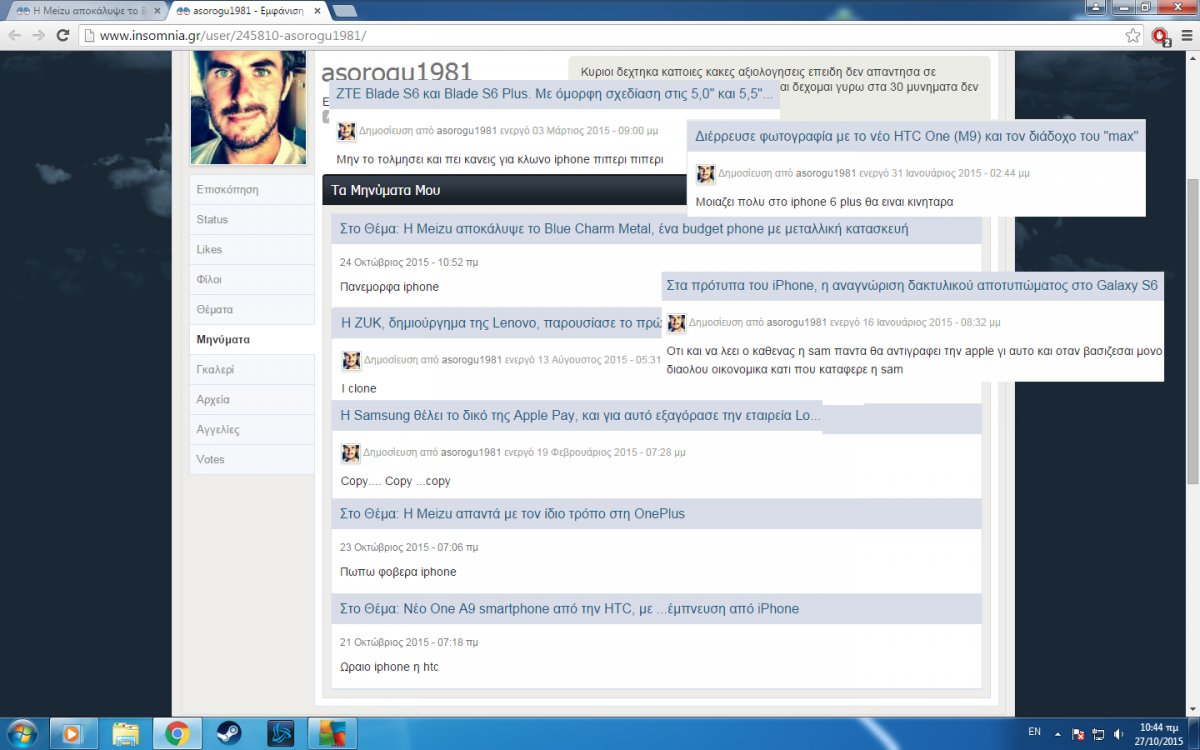Open topic about Meizu Blue Charm Metal
The width and height of the screenshot is (1200, 750).
624,228
